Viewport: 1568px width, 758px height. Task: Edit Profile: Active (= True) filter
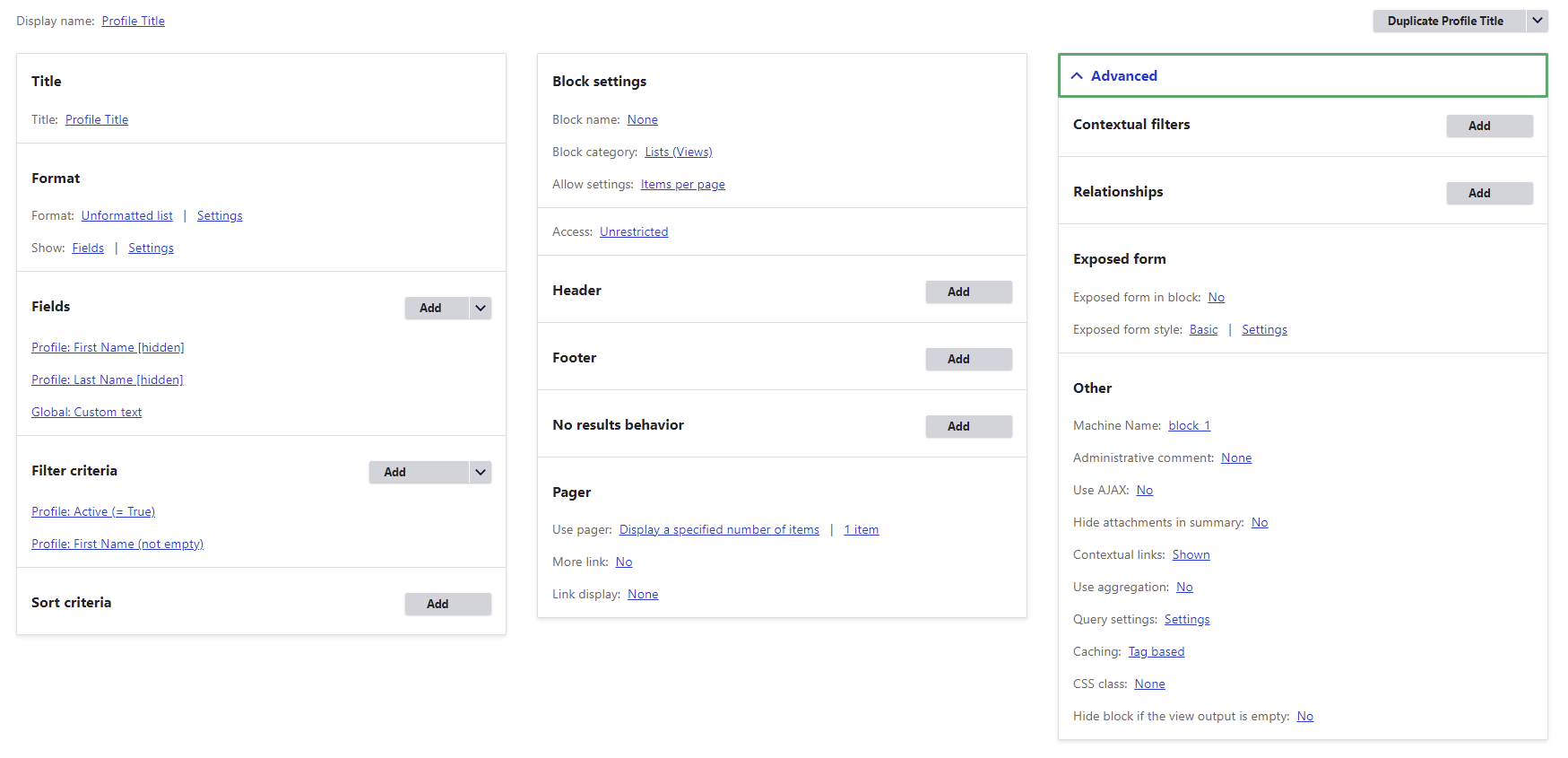click(x=93, y=511)
